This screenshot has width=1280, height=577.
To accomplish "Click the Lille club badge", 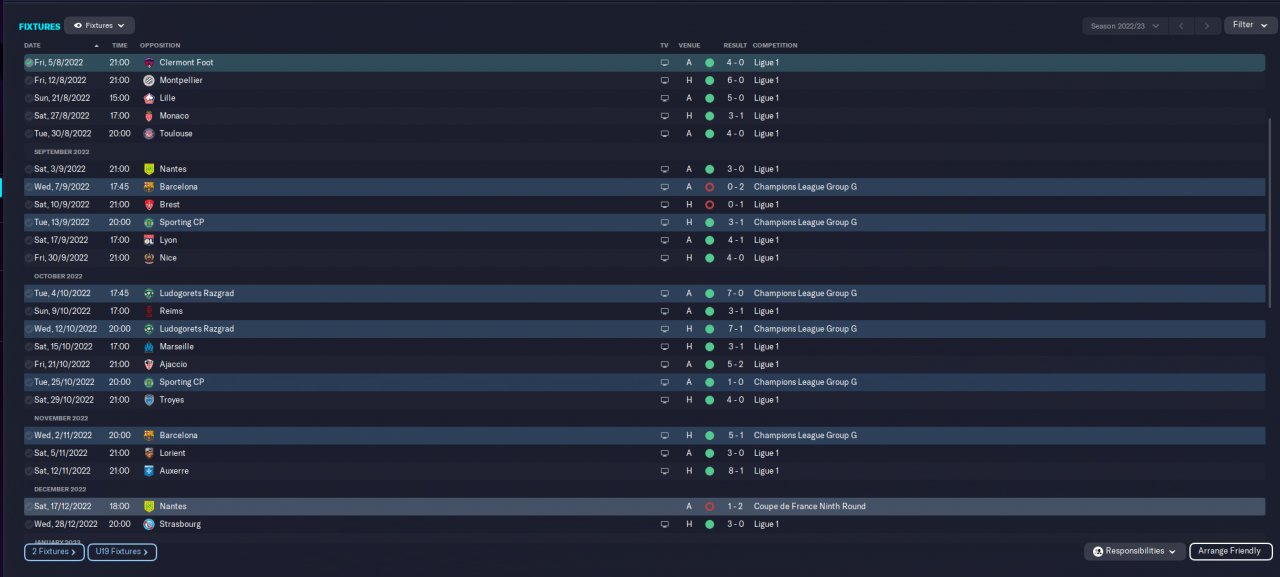I will point(149,98).
